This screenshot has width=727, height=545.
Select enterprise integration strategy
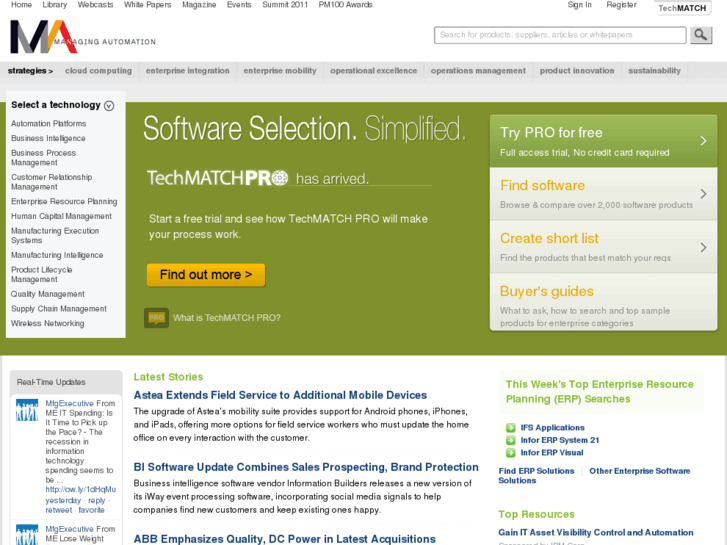tap(188, 71)
